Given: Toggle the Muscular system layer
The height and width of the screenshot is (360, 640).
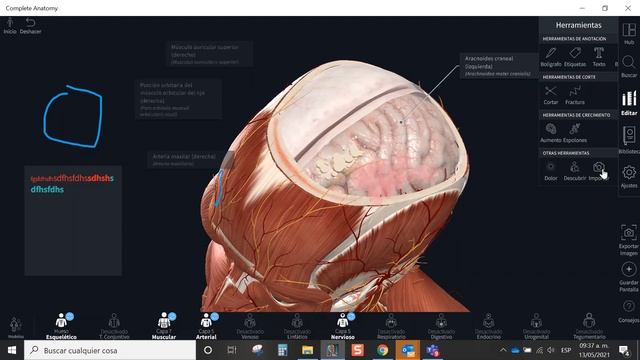Looking at the screenshot, I should pos(164,325).
